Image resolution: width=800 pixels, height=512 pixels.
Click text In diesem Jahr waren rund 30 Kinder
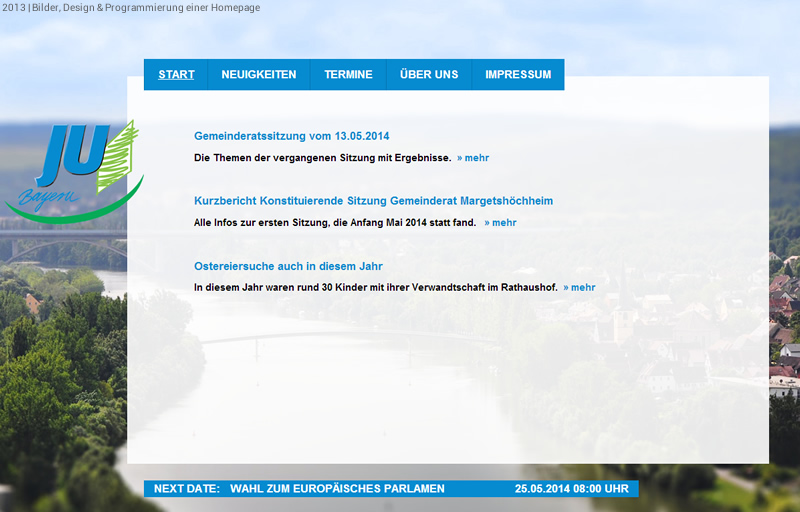coord(376,288)
